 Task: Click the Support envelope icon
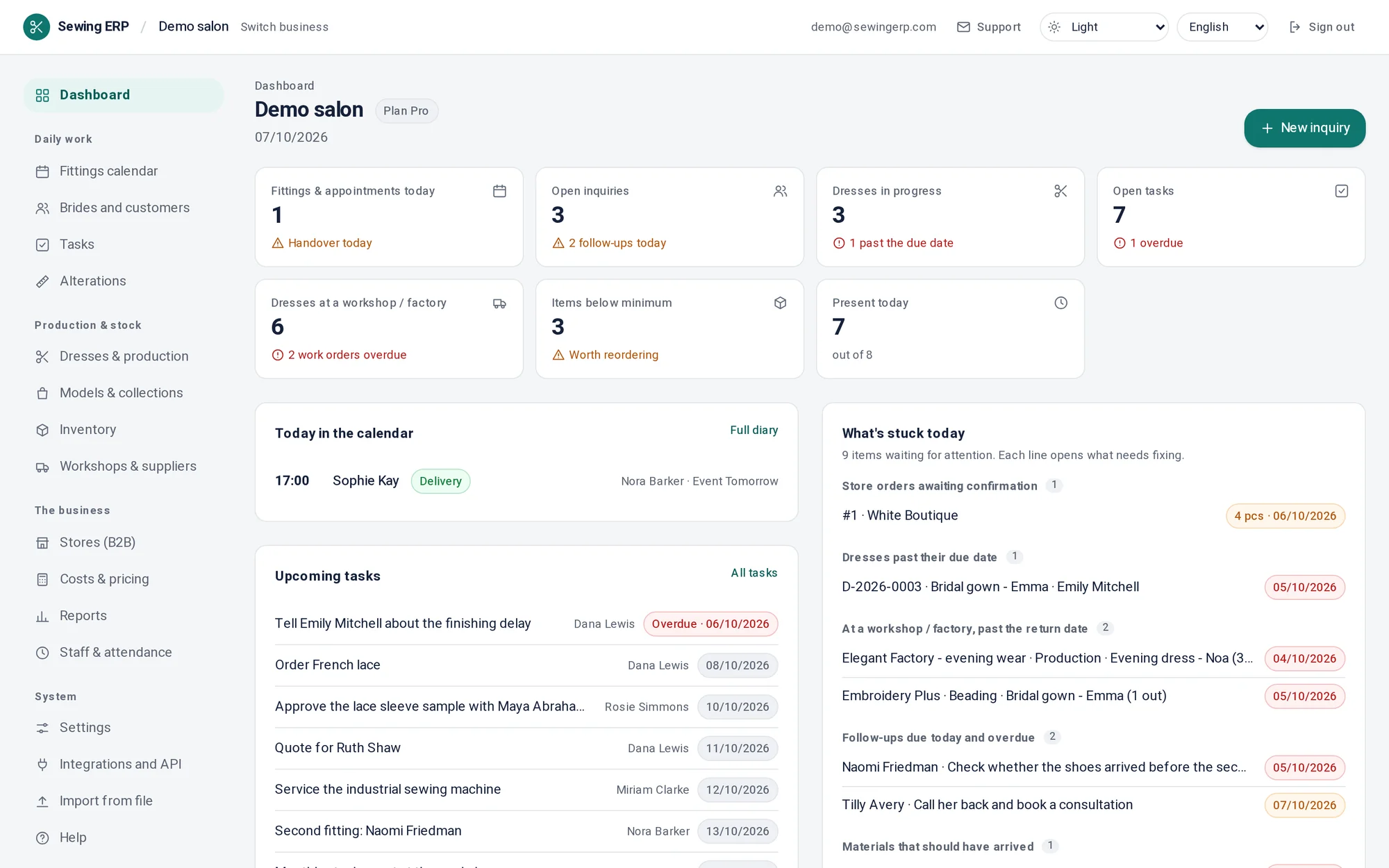click(x=963, y=27)
